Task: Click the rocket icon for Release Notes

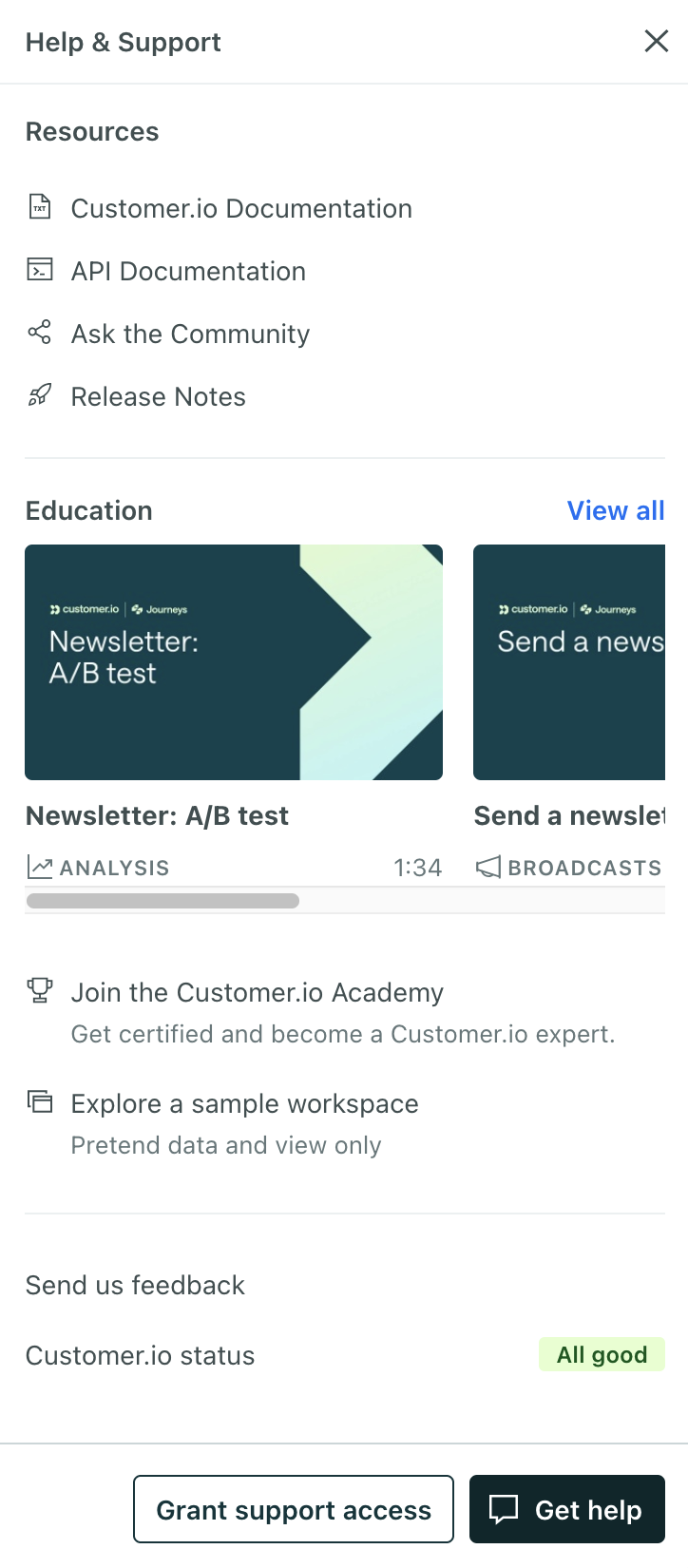Action: pyautogui.click(x=40, y=395)
